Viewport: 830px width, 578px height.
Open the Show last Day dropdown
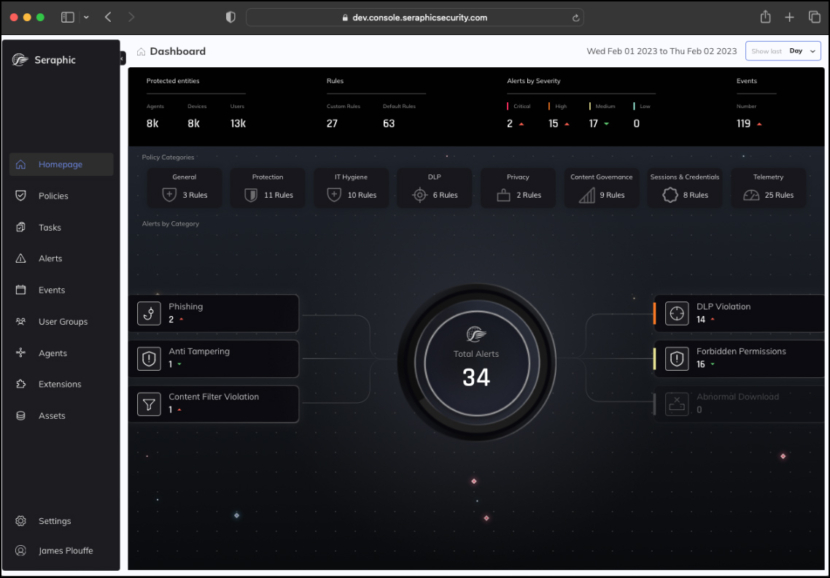pyautogui.click(x=783, y=51)
